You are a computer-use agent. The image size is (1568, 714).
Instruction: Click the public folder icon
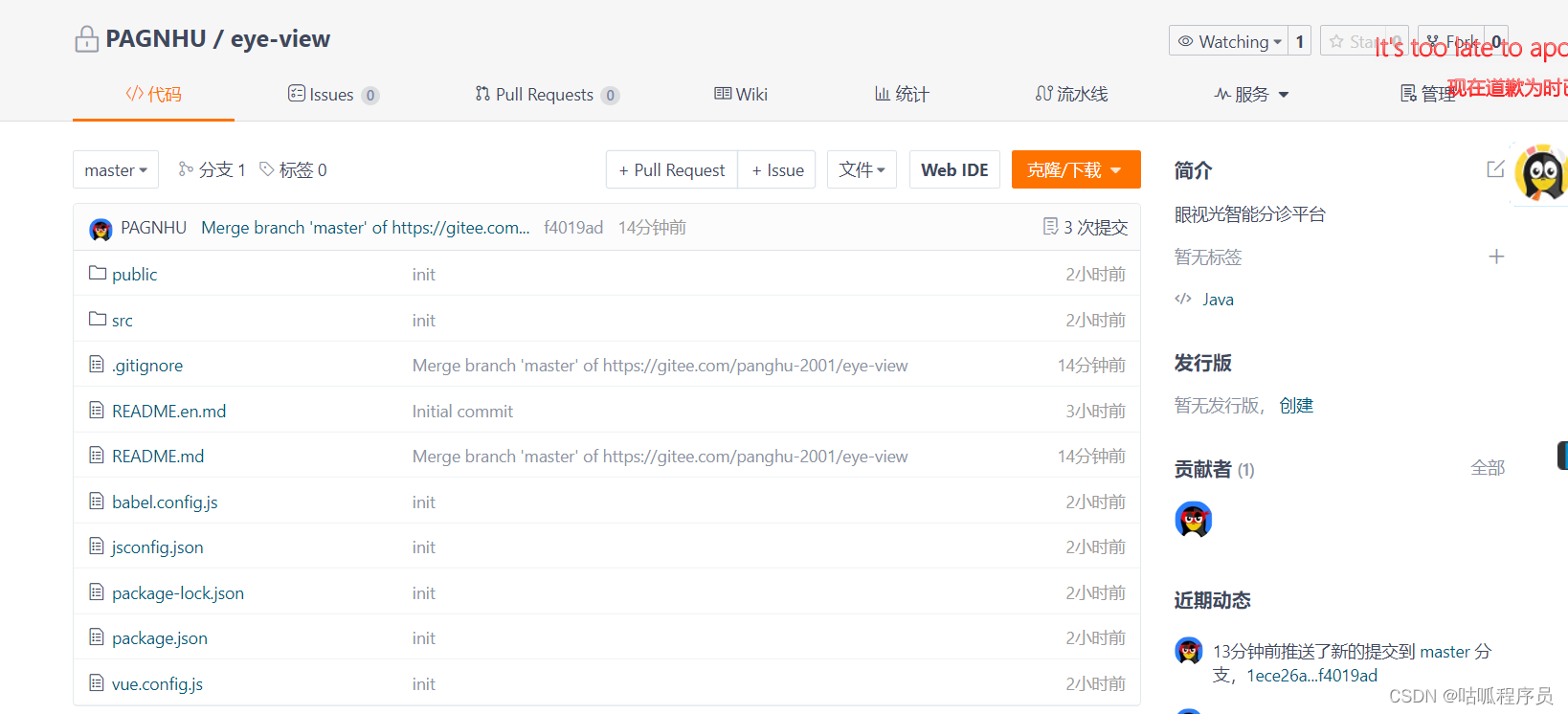point(98,273)
